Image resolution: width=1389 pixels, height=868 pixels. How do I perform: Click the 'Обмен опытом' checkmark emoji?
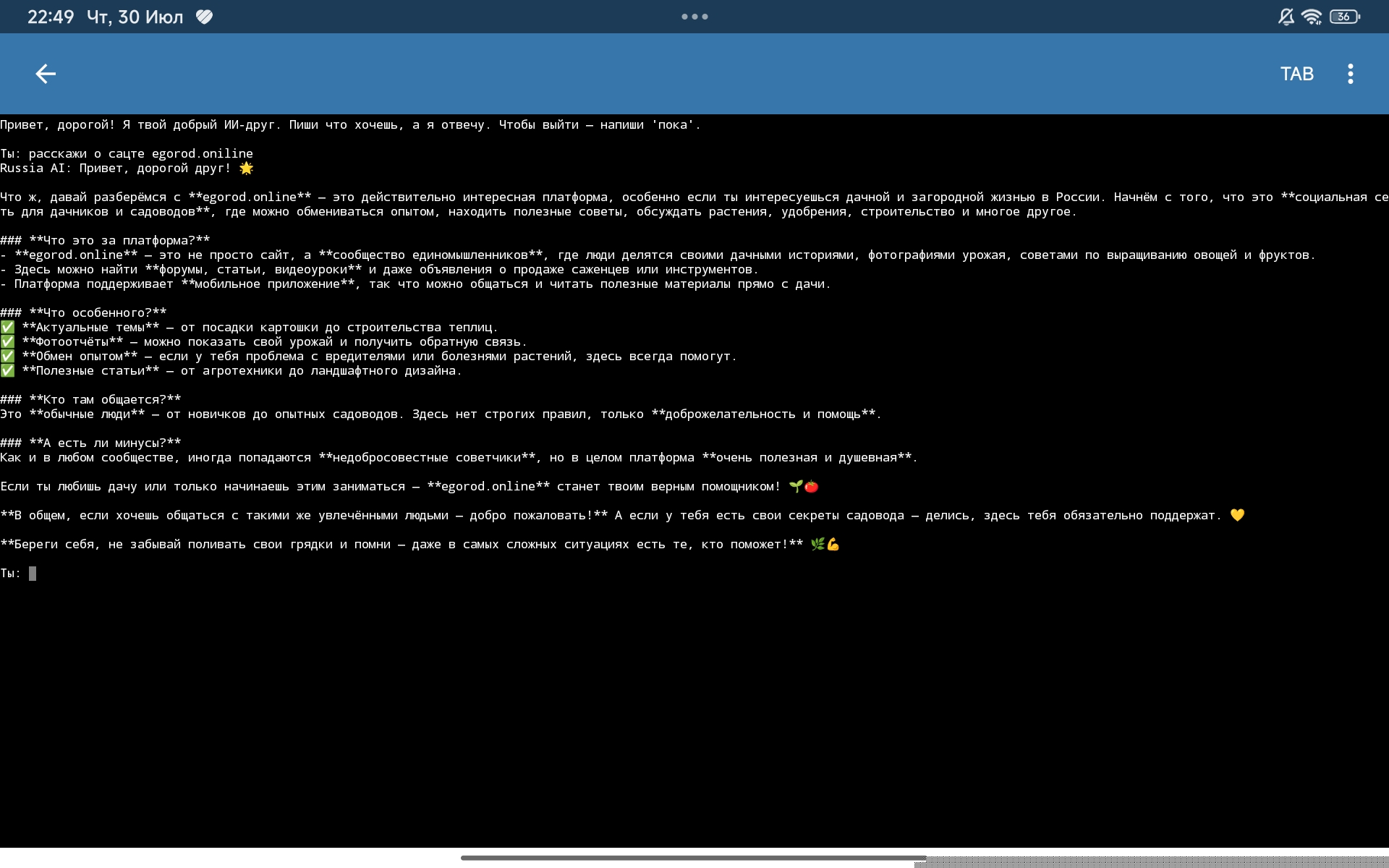[x=7, y=357]
